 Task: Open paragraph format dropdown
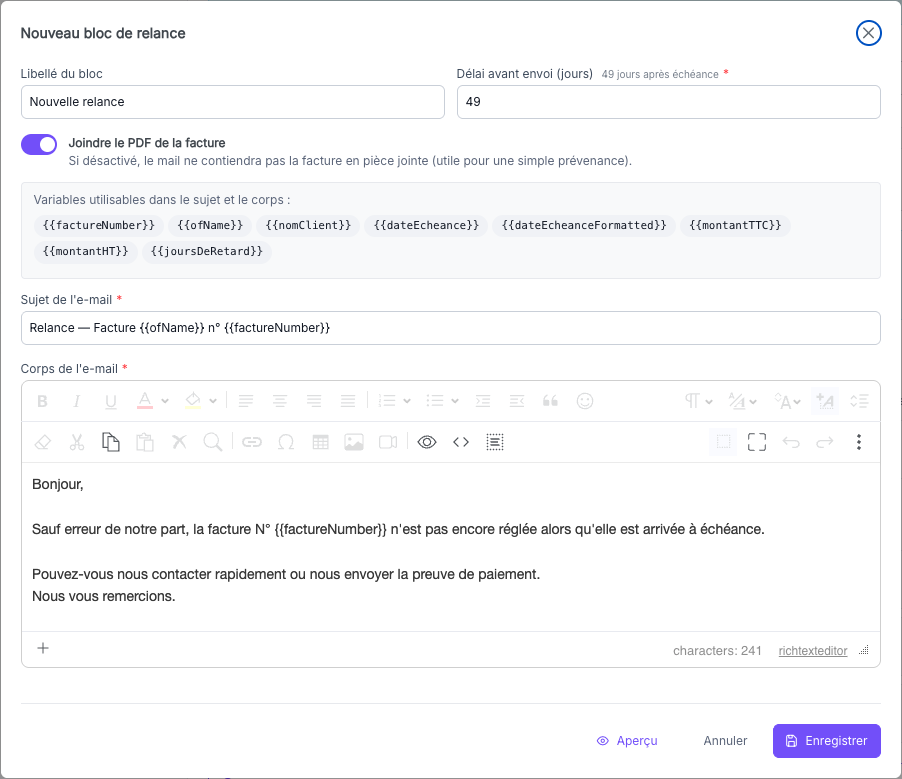(698, 401)
